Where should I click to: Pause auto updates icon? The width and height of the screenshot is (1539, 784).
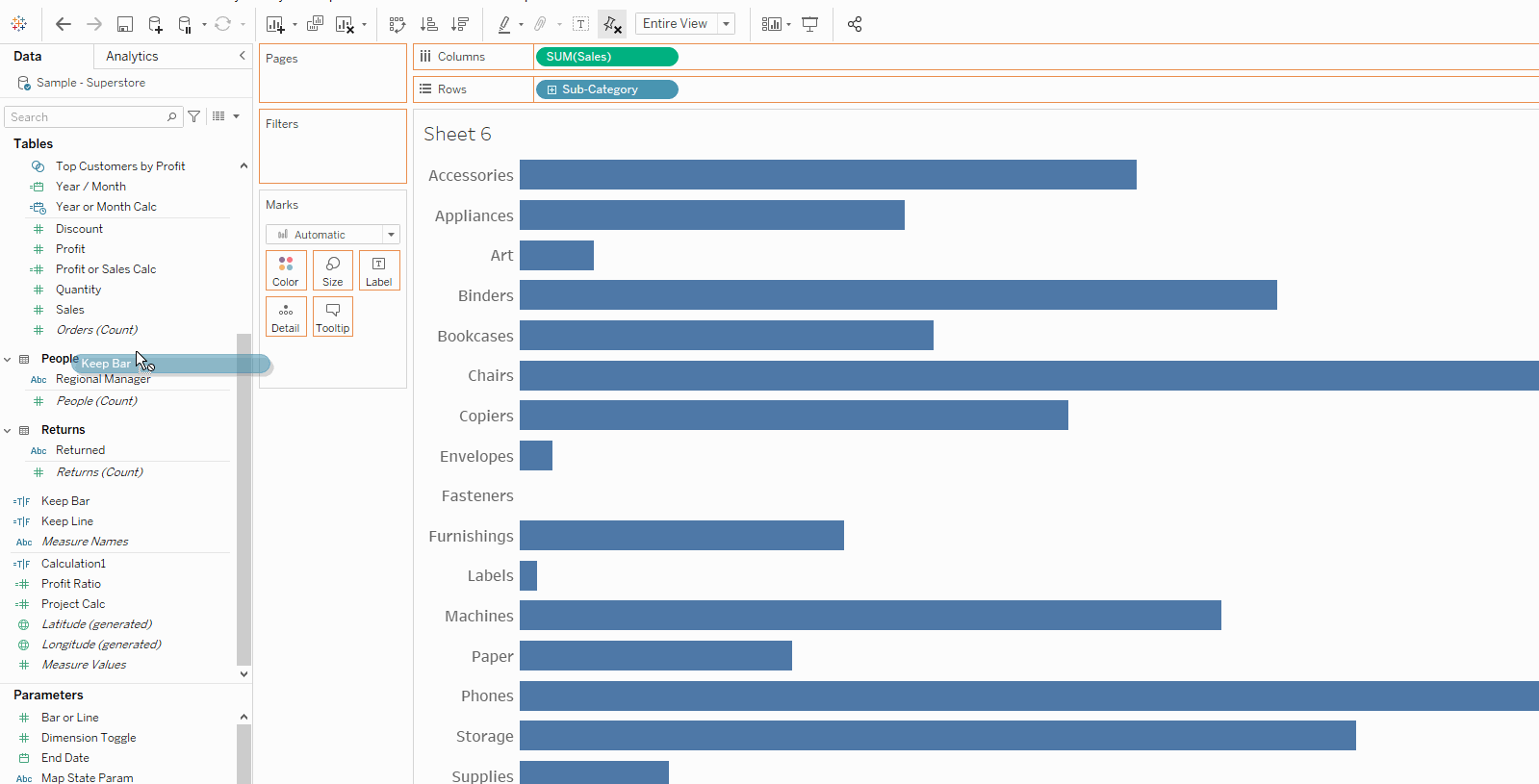click(x=186, y=24)
